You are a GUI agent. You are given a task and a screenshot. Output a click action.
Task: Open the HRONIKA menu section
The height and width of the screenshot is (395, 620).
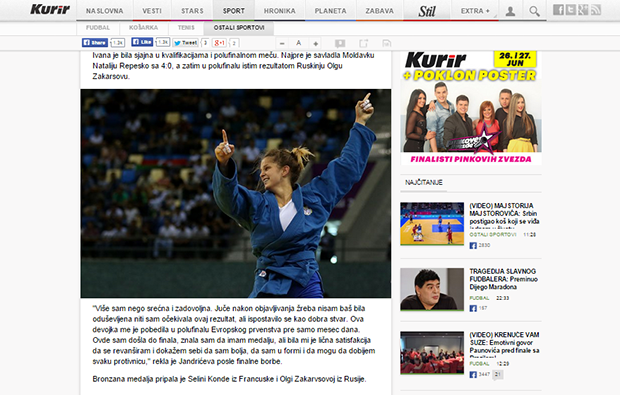coord(280,11)
